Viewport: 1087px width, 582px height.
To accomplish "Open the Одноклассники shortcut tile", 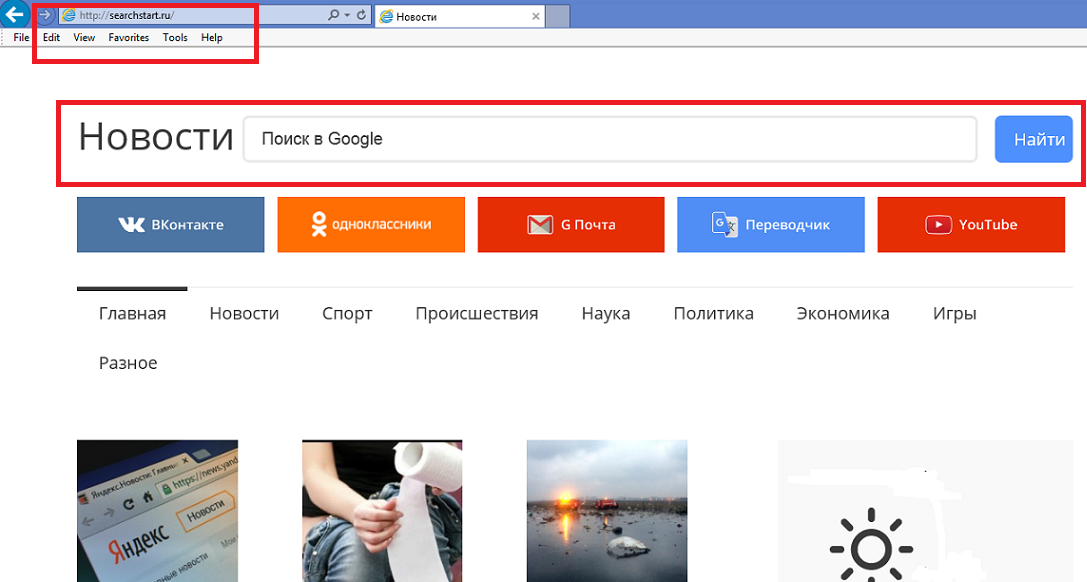I will point(371,225).
